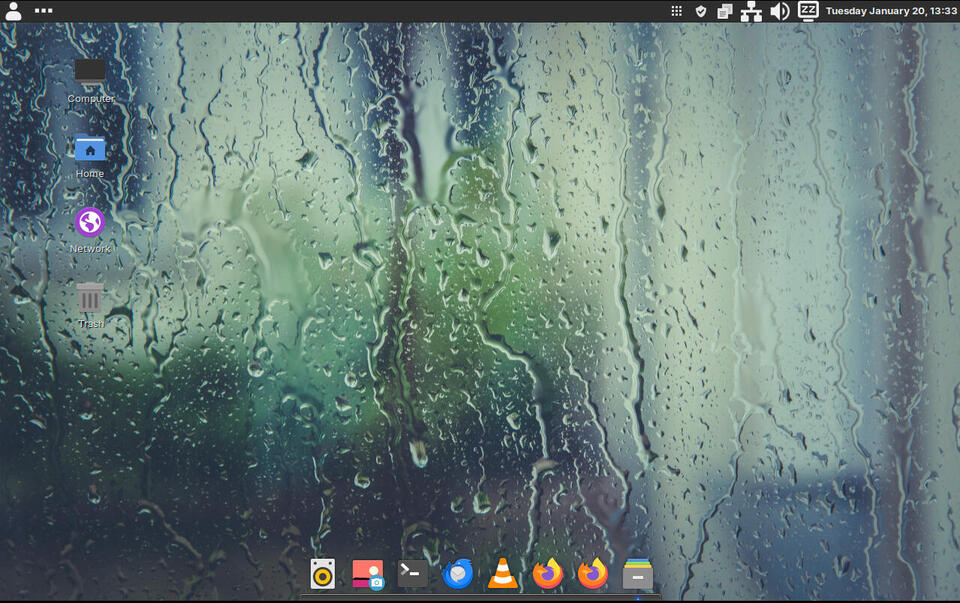The height and width of the screenshot is (603, 960).
Task: Open the Home folder on the desktop
Action: coord(90,149)
